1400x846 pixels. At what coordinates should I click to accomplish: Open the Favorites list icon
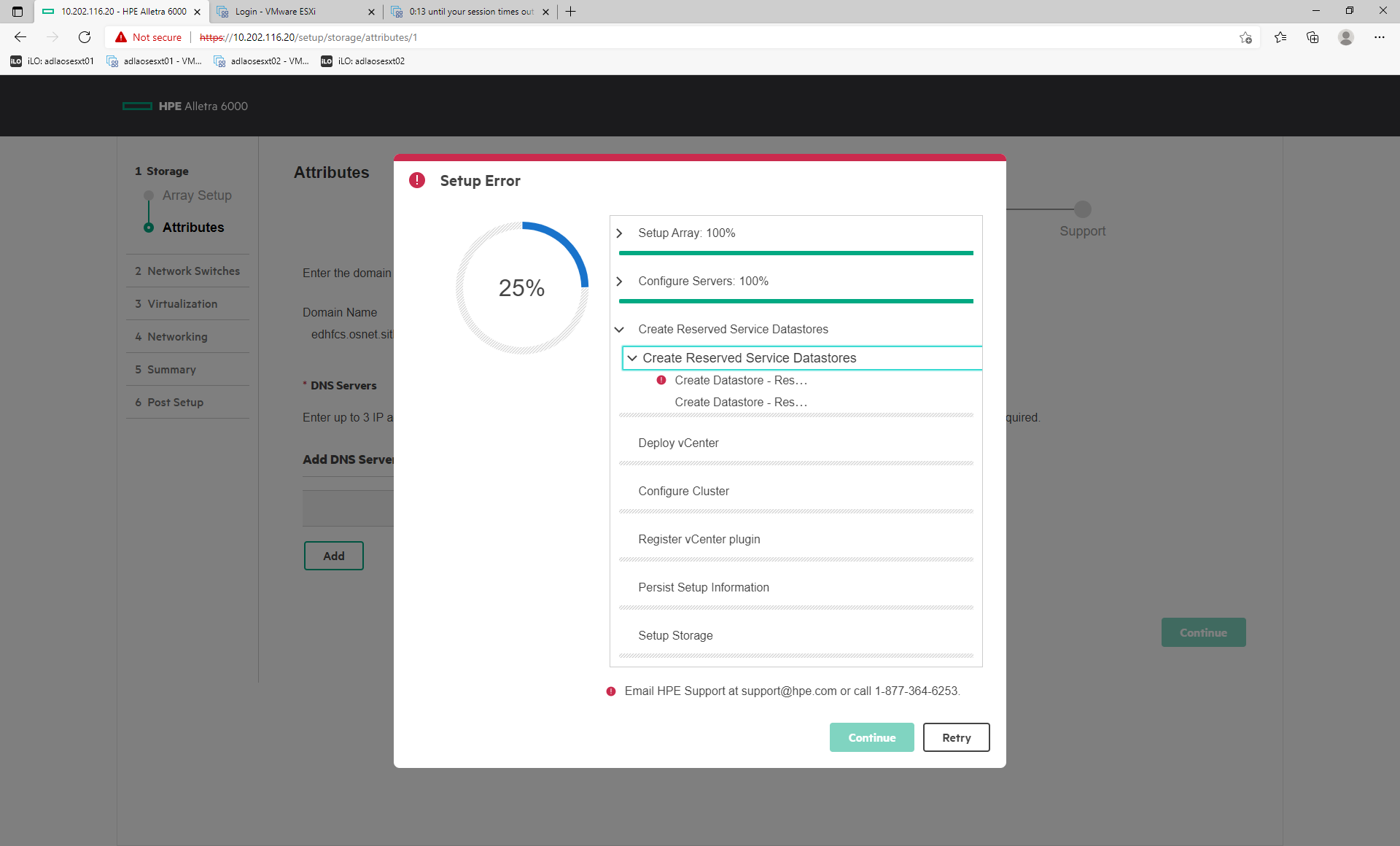1280,37
